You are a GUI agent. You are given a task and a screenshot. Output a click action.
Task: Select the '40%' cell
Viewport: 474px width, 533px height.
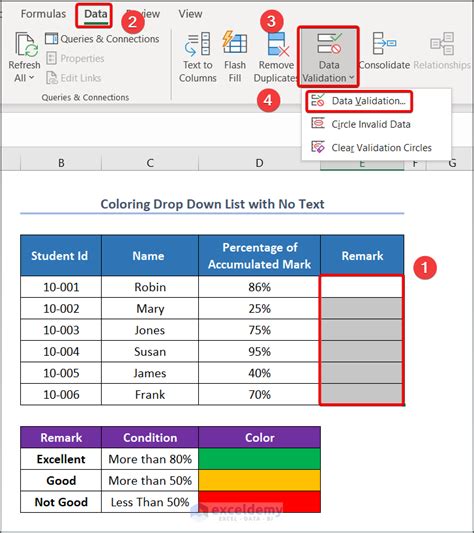[x=259, y=373]
